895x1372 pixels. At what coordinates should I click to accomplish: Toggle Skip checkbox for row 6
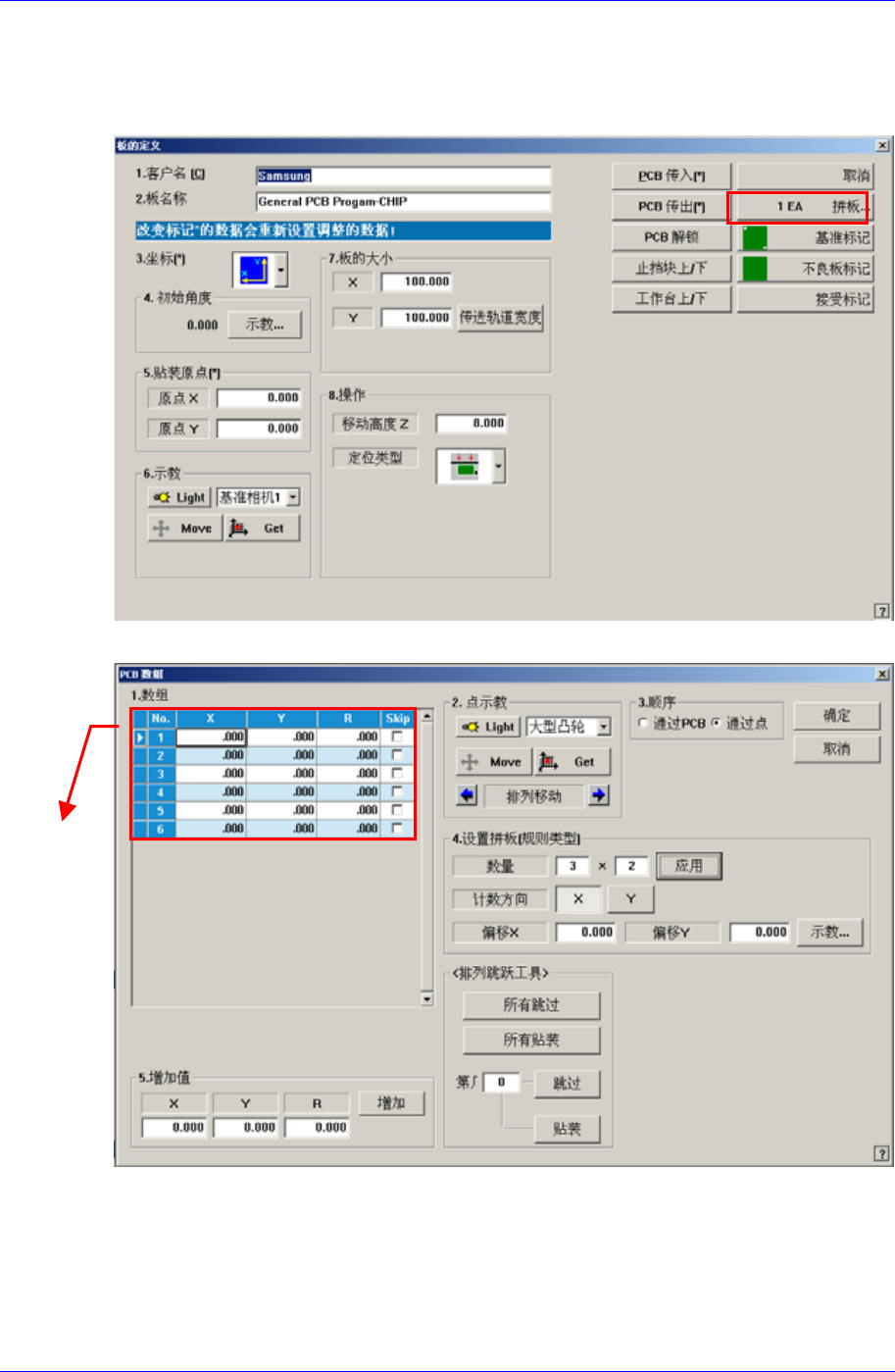pos(397,828)
